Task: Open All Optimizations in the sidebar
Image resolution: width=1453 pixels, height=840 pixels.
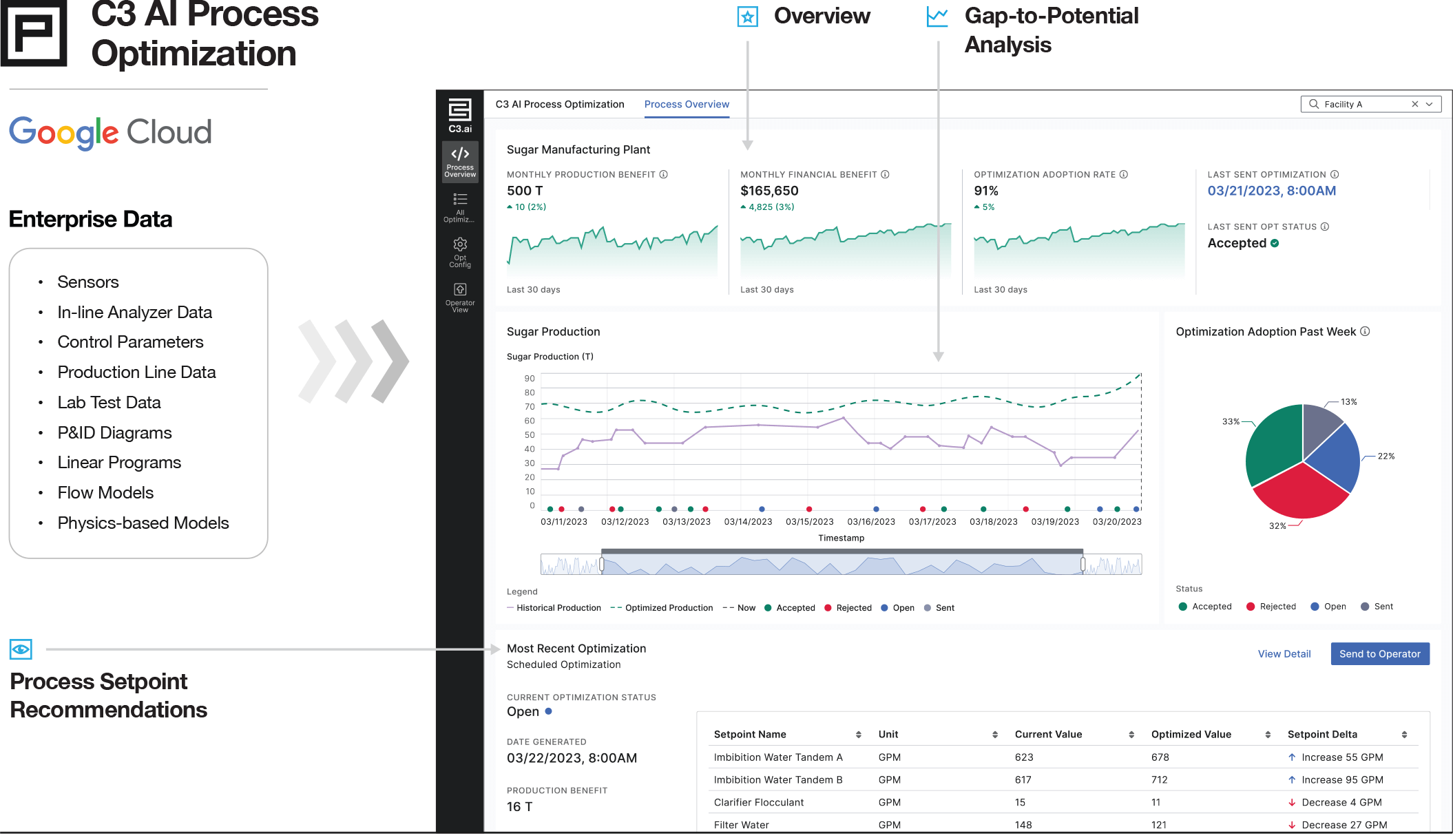Action: (x=460, y=207)
